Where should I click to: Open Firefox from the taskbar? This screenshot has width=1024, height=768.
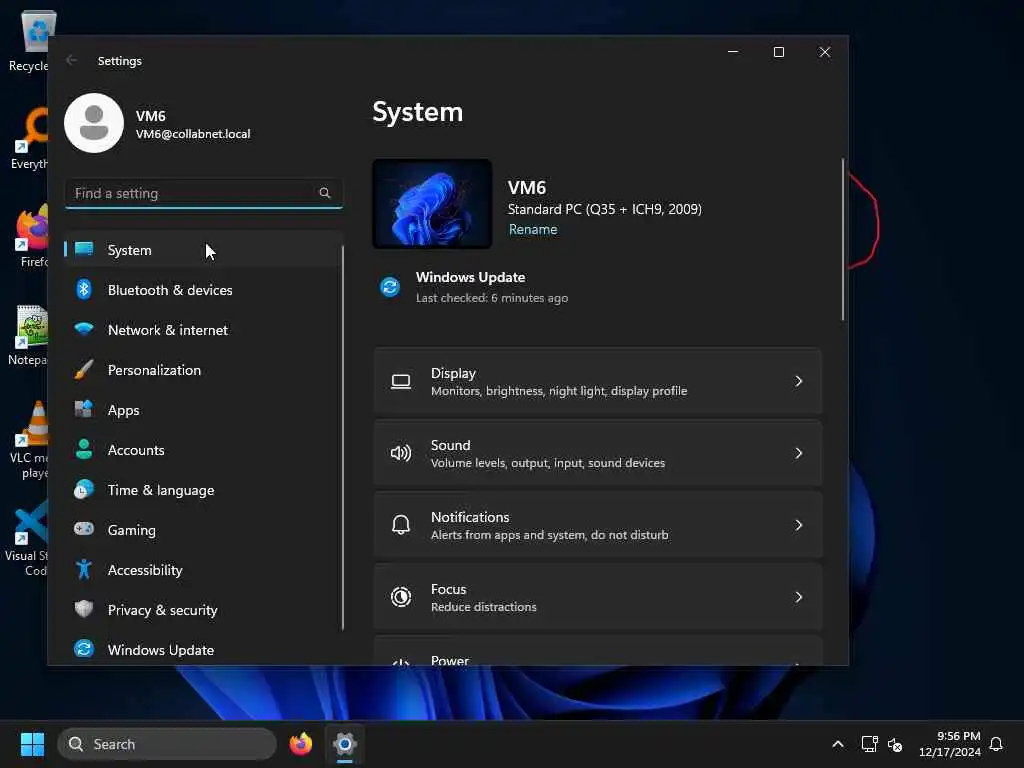point(301,744)
